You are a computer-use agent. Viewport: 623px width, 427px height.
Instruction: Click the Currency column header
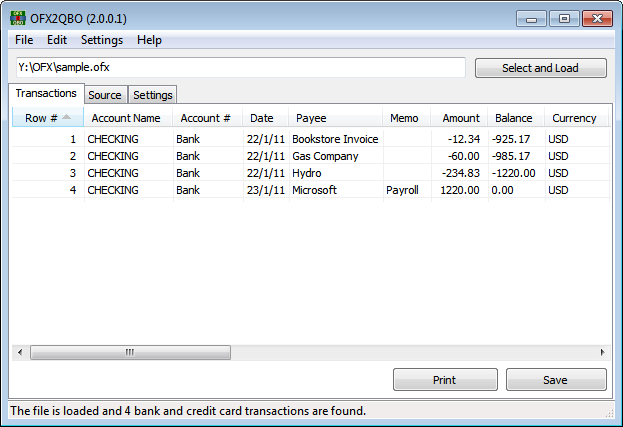(576, 118)
